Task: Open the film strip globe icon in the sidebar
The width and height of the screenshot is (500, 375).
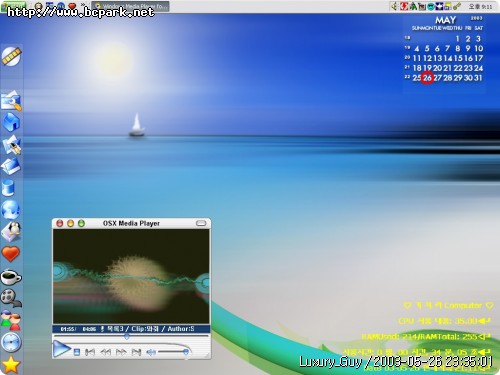Action: [11, 56]
